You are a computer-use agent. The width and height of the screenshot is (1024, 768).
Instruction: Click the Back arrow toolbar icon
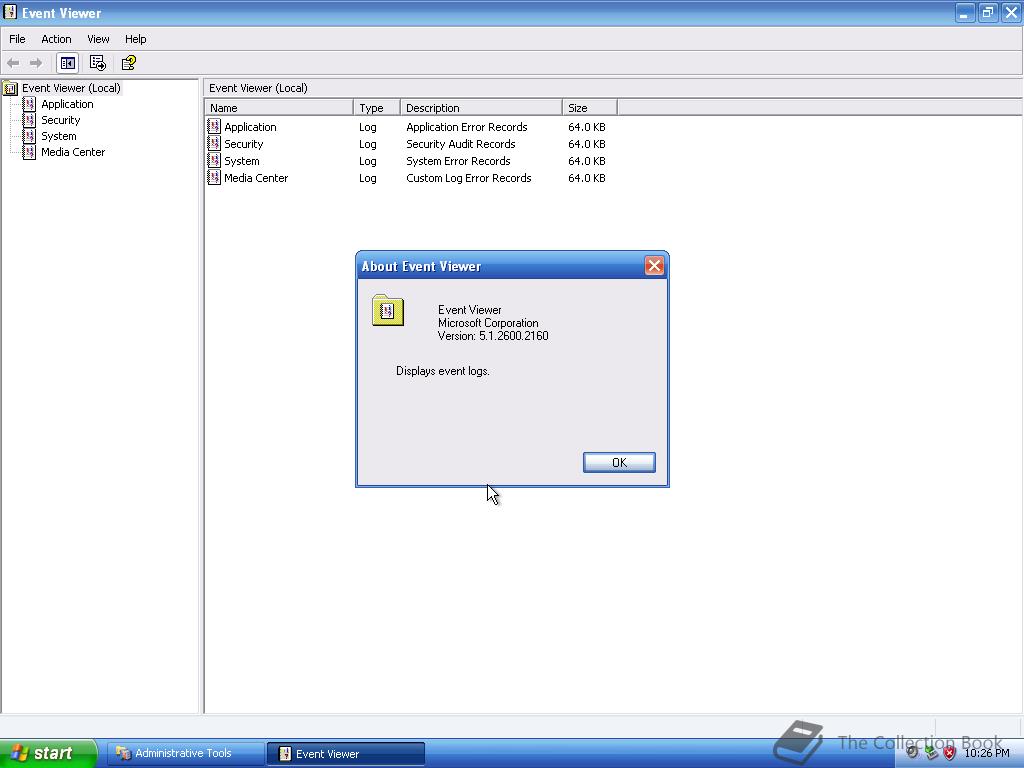tap(13, 63)
